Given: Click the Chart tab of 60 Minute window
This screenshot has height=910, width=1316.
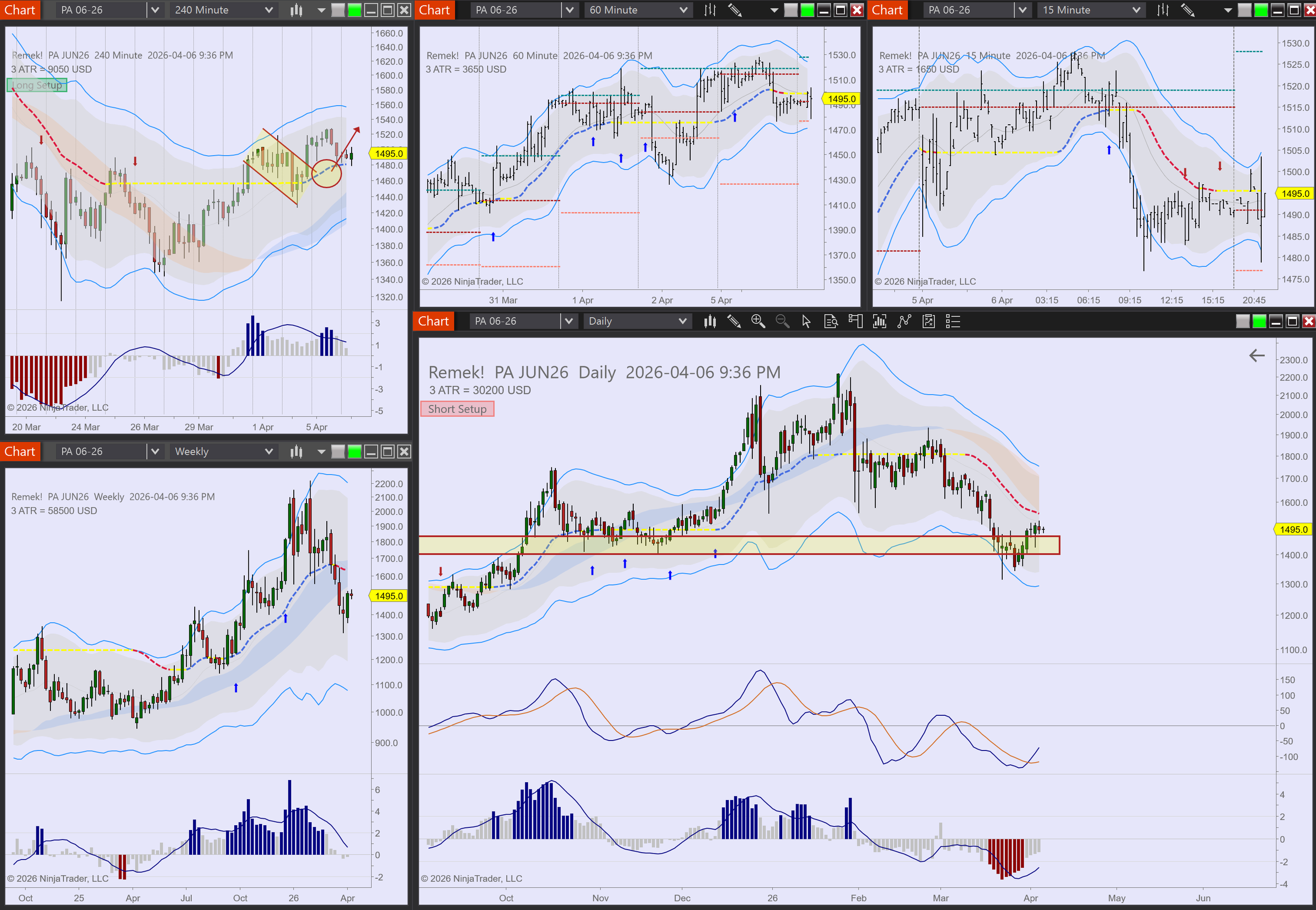Looking at the screenshot, I should (x=434, y=11).
